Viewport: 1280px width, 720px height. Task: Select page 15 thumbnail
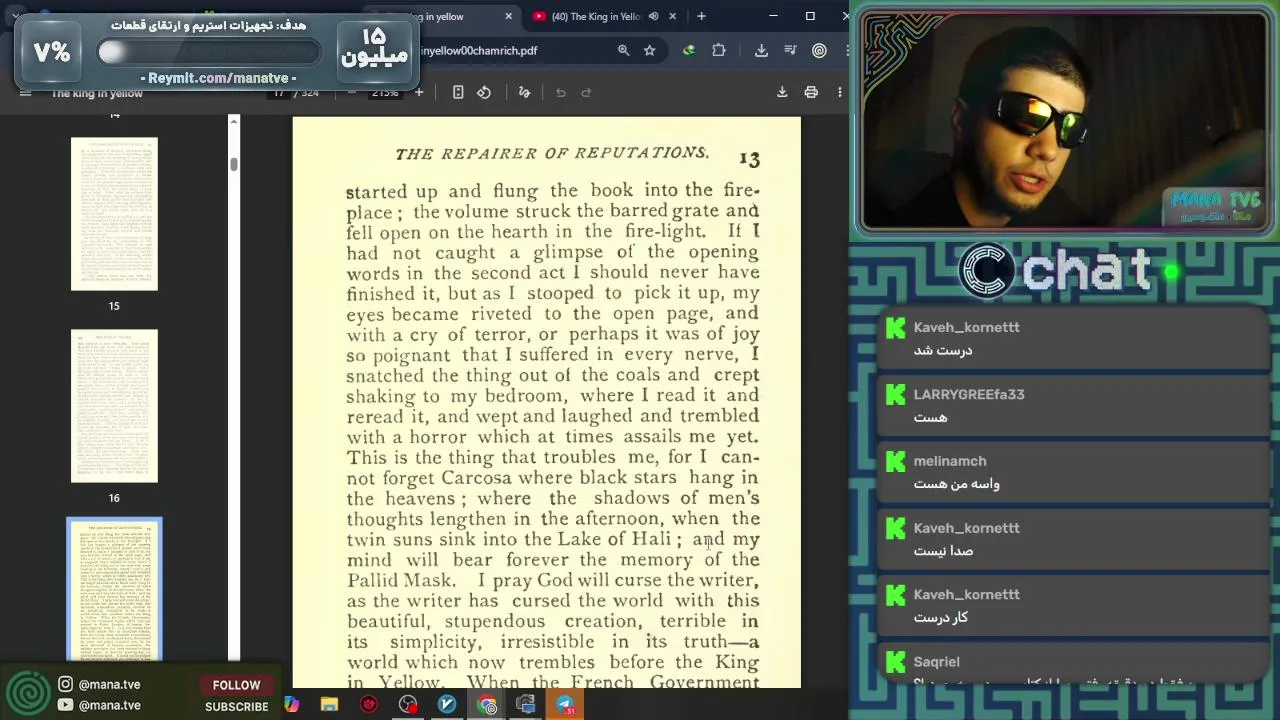coord(114,214)
